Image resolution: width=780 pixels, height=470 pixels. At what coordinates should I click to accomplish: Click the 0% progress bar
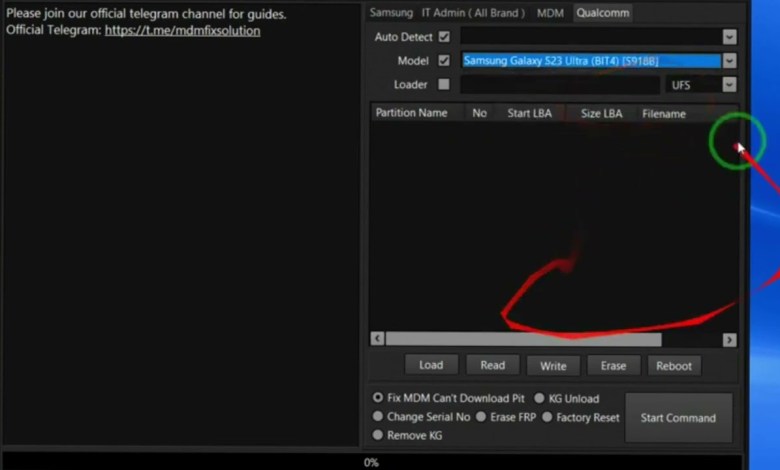(372, 462)
